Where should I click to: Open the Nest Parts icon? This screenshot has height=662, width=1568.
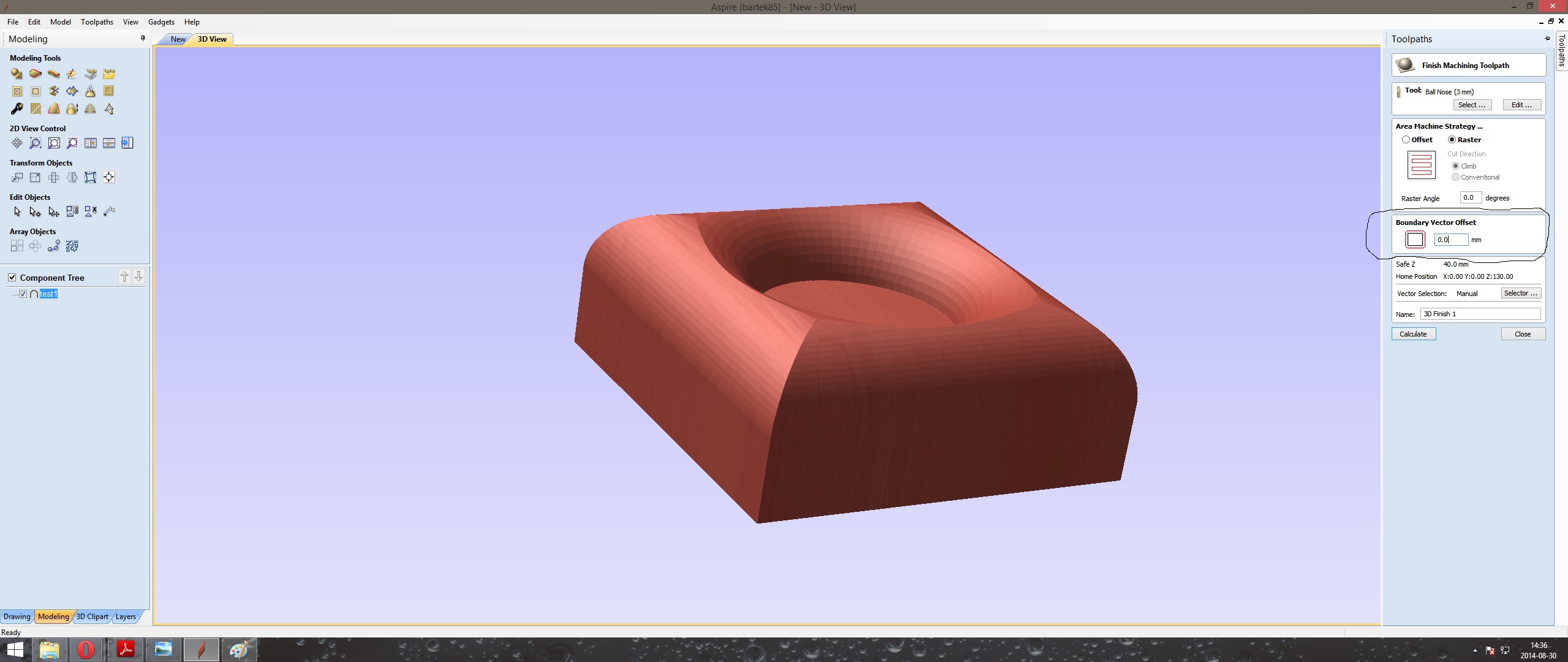[x=72, y=246]
